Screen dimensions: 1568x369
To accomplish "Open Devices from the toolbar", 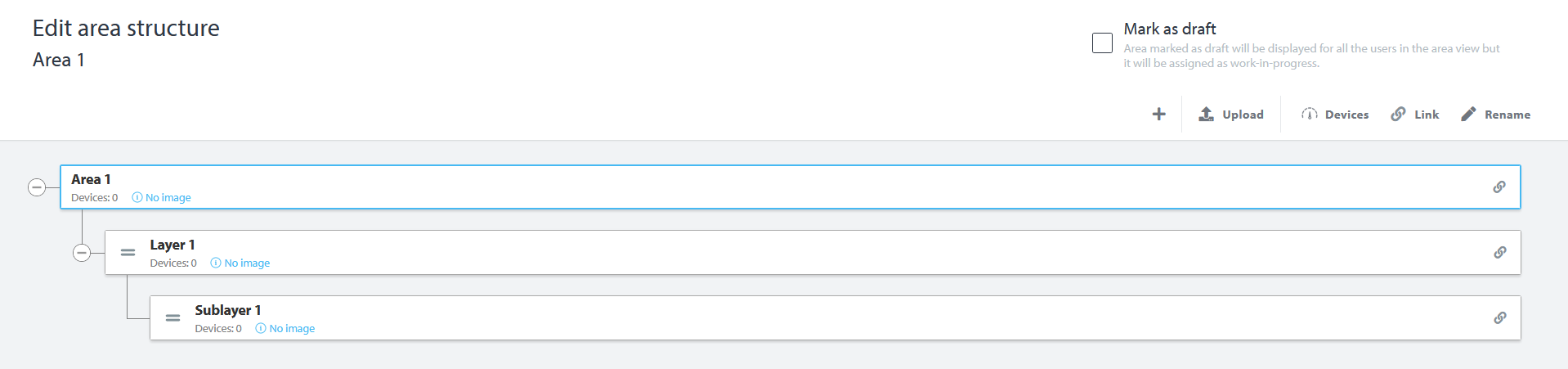I will [x=1335, y=115].
